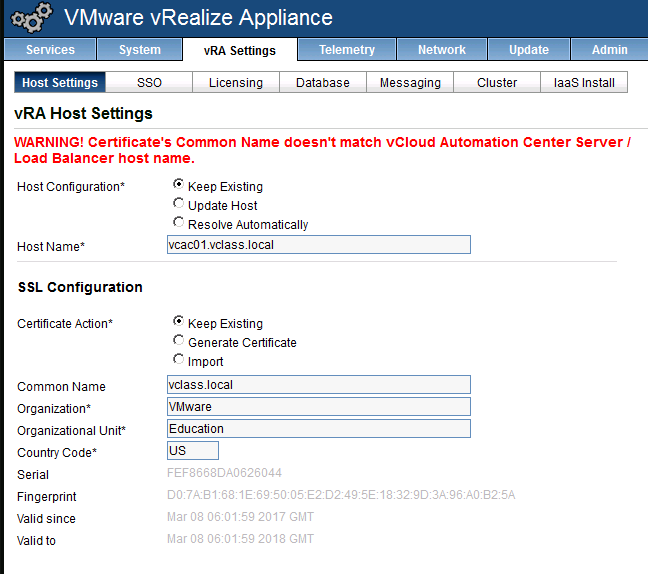
Task: Select the Update Host radio button
Action: click(x=179, y=204)
